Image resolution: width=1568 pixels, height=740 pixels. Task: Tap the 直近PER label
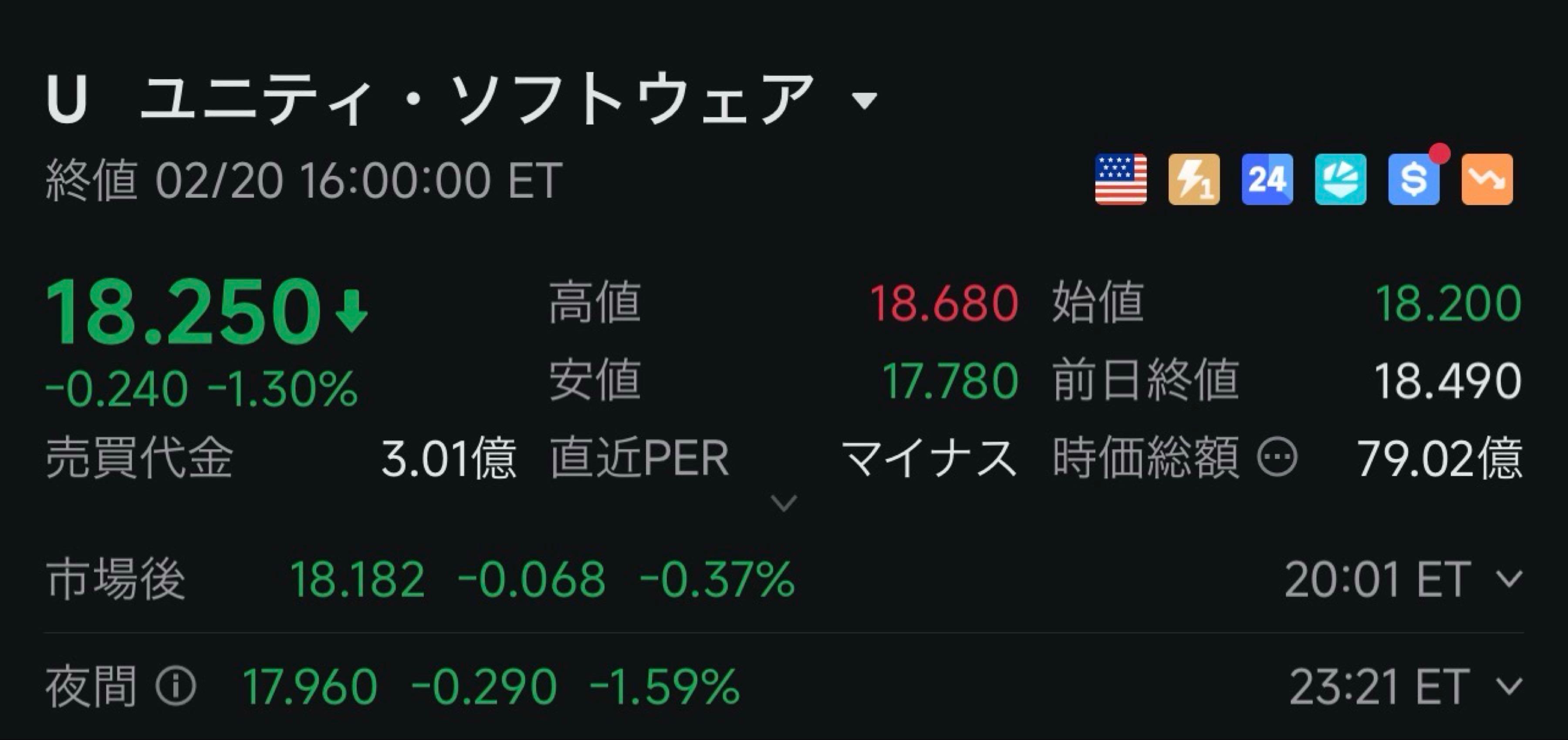point(639,457)
